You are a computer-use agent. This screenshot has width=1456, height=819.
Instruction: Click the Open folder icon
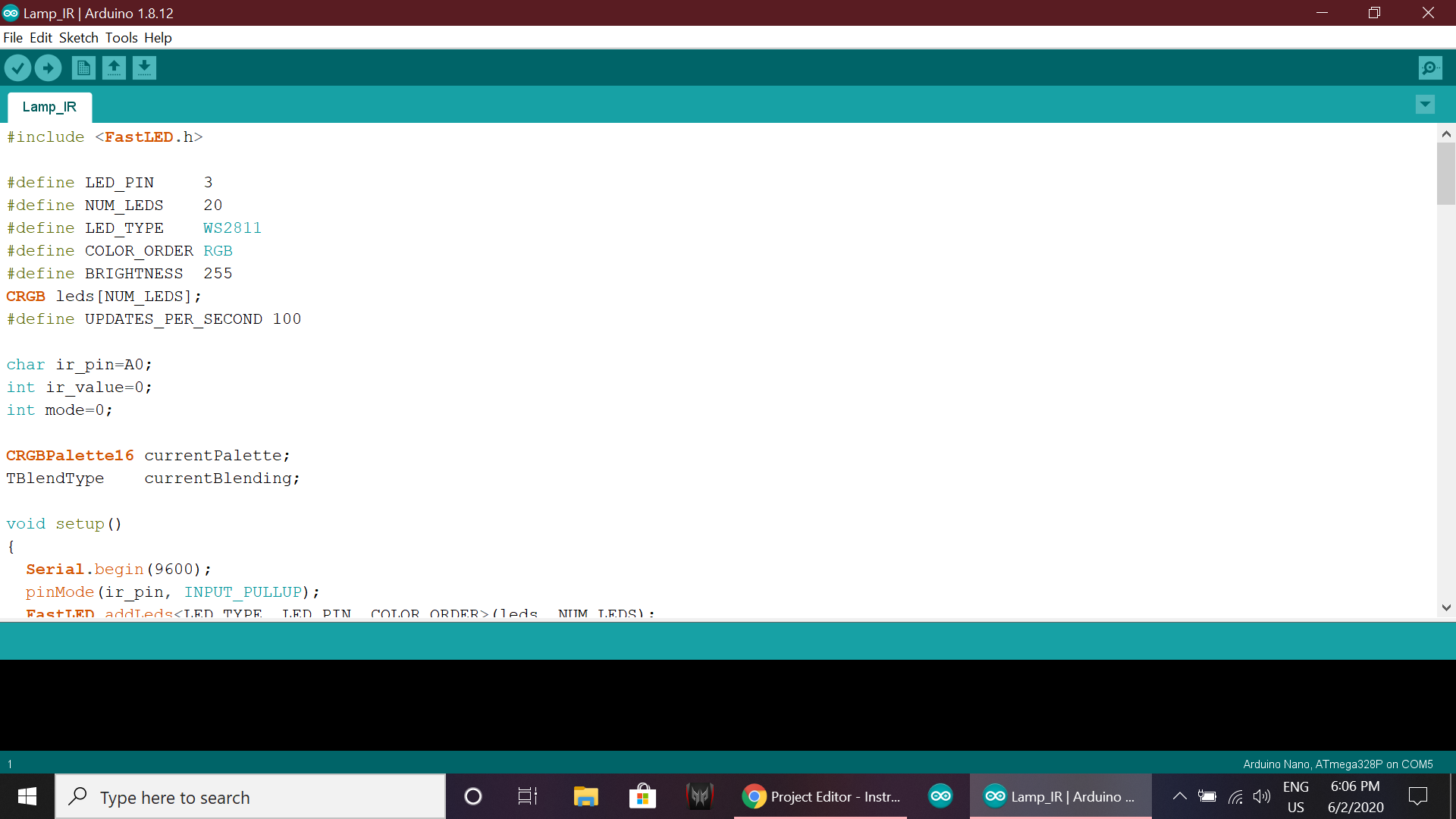click(113, 67)
